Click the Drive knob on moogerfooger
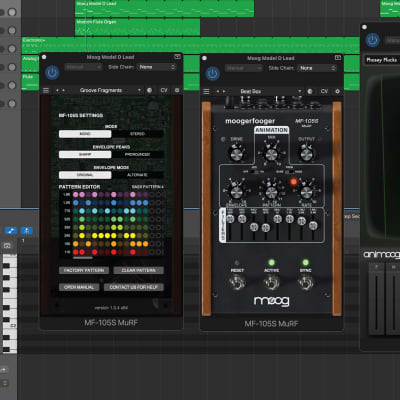Viewport: 400px width, 400px height. [x=236, y=154]
